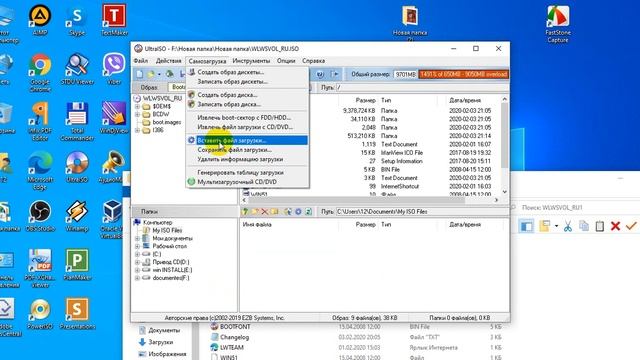Click the blue gear settings icon in local toolbar
The height and width of the screenshot is (360, 640).
pos(298,211)
